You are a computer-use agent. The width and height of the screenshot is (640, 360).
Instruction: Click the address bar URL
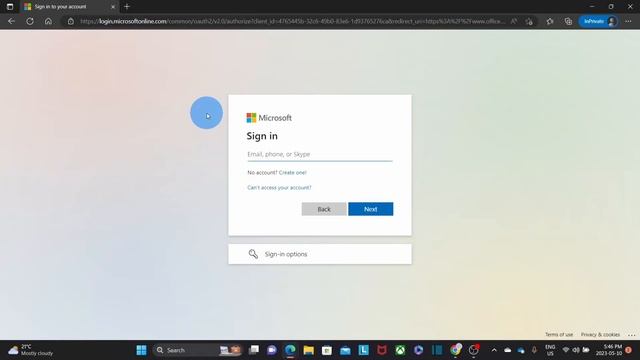tap(292, 21)
